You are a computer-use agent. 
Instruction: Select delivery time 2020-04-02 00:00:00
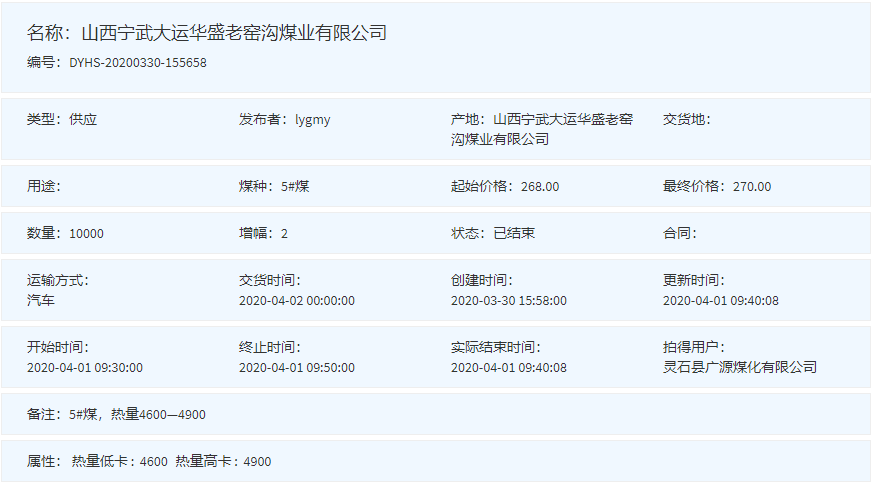(x=297, y=301)
